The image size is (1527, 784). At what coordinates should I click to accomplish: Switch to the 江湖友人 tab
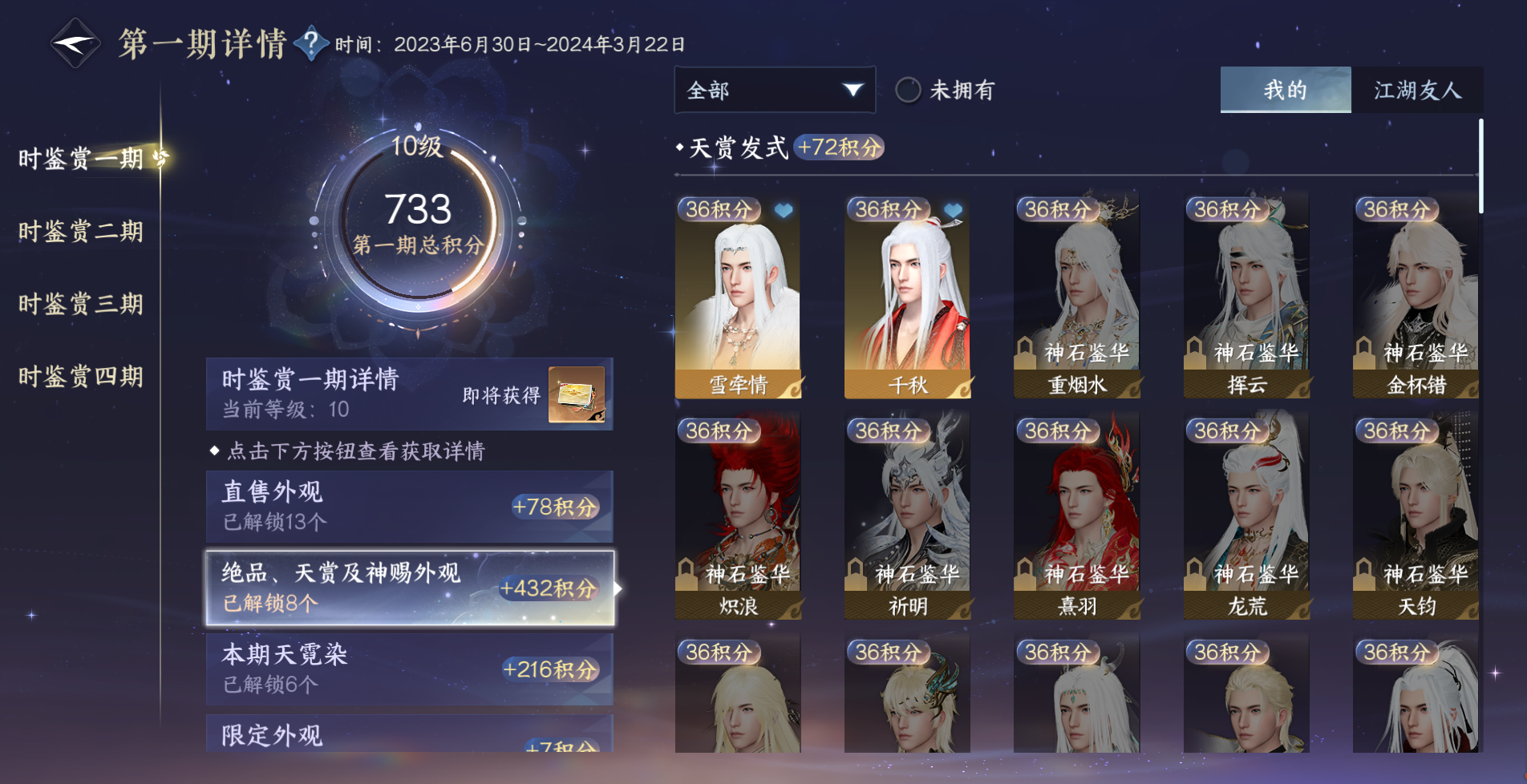[x=1417, y=90]
